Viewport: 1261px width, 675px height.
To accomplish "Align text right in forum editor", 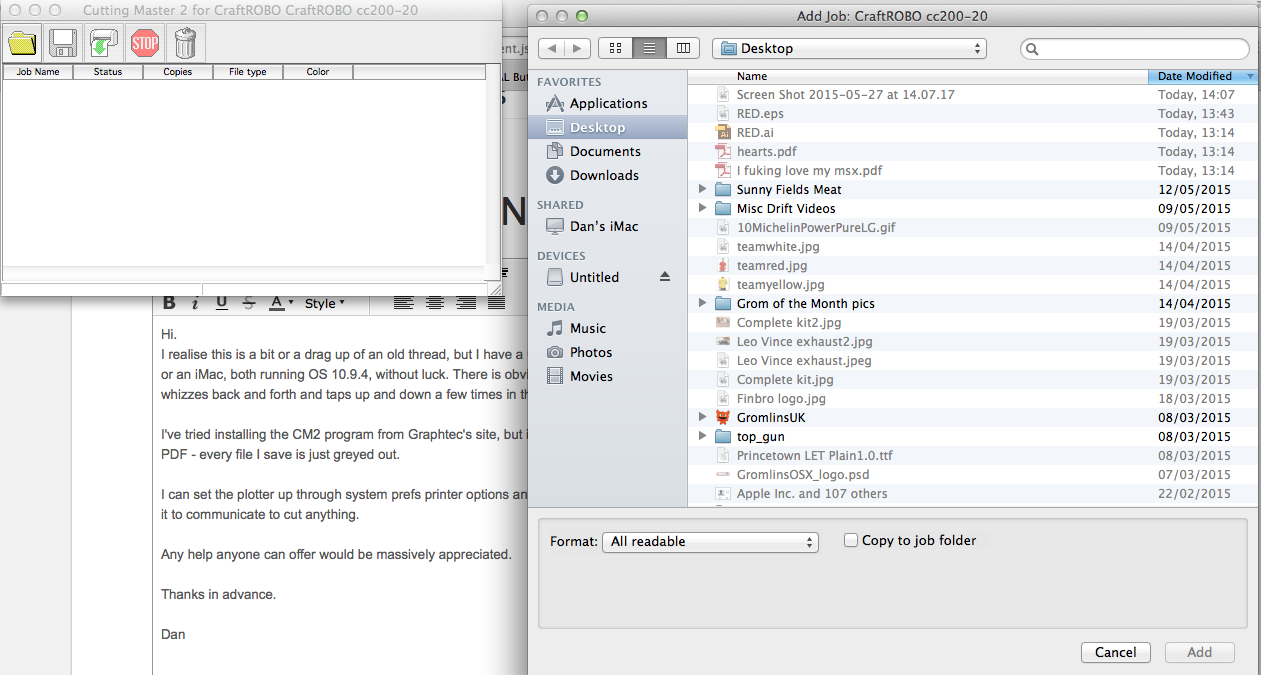I will point(466,303).
